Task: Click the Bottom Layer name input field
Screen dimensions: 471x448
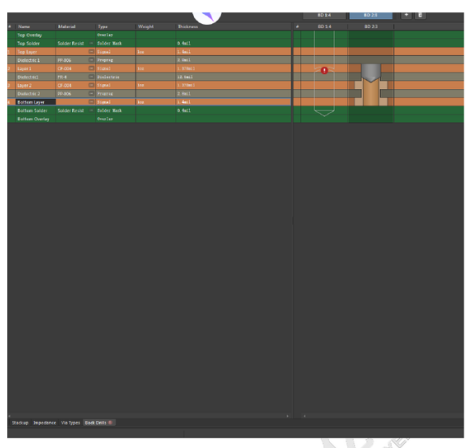Action: pyautogui.click(x=36, y=102)
